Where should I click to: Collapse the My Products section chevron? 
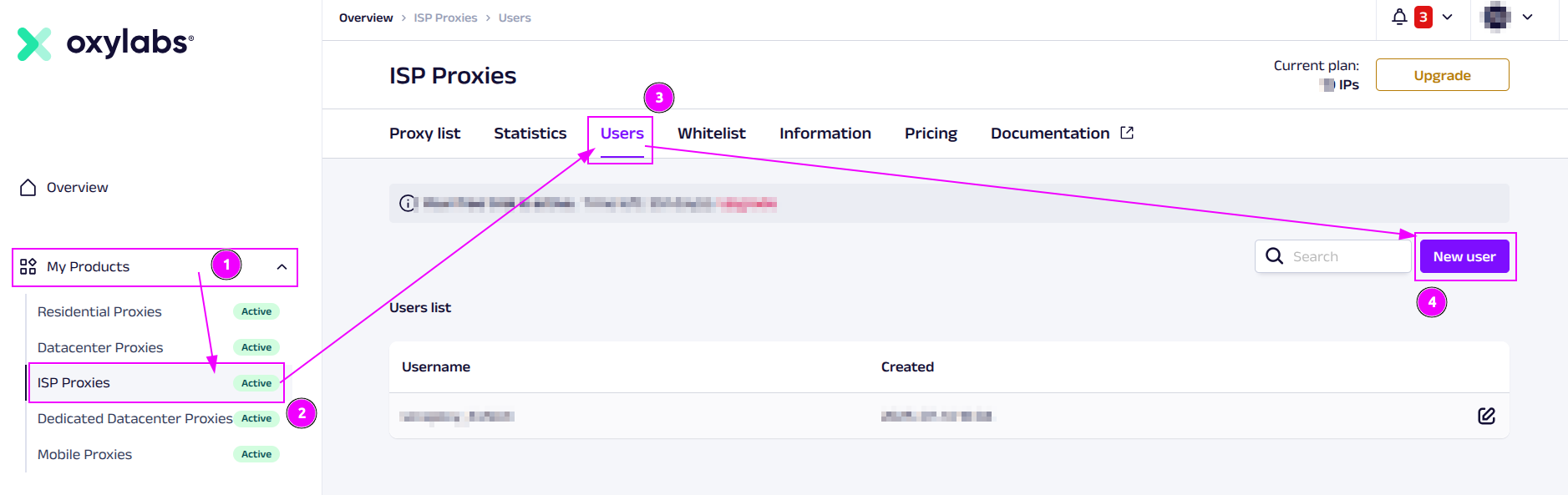pos(282,267)
